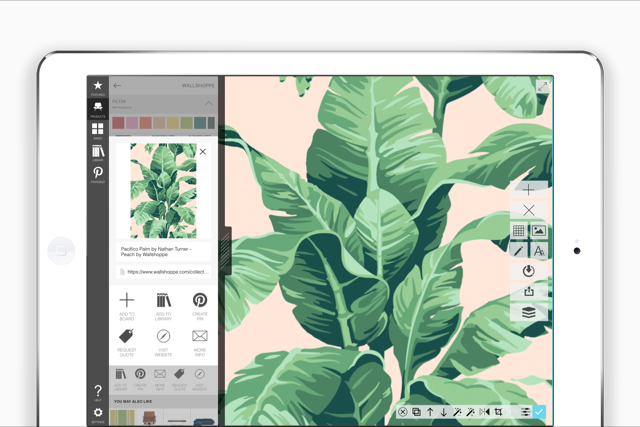Open adjustments sliders icon in bottom toolbar
The height and width of the screenshot is (427, 640).
[x=525, y=412]
